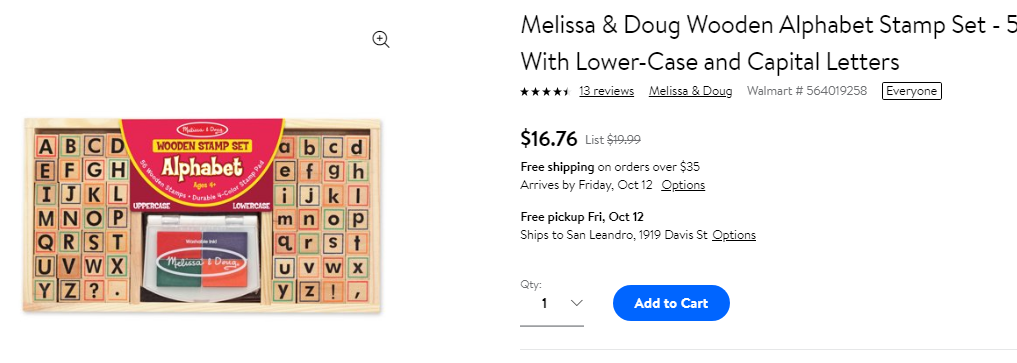The height and width of the screenshot is (363, 1017).
Task: Click the zoom magnifier icon above product image
Action: point(381,40)
